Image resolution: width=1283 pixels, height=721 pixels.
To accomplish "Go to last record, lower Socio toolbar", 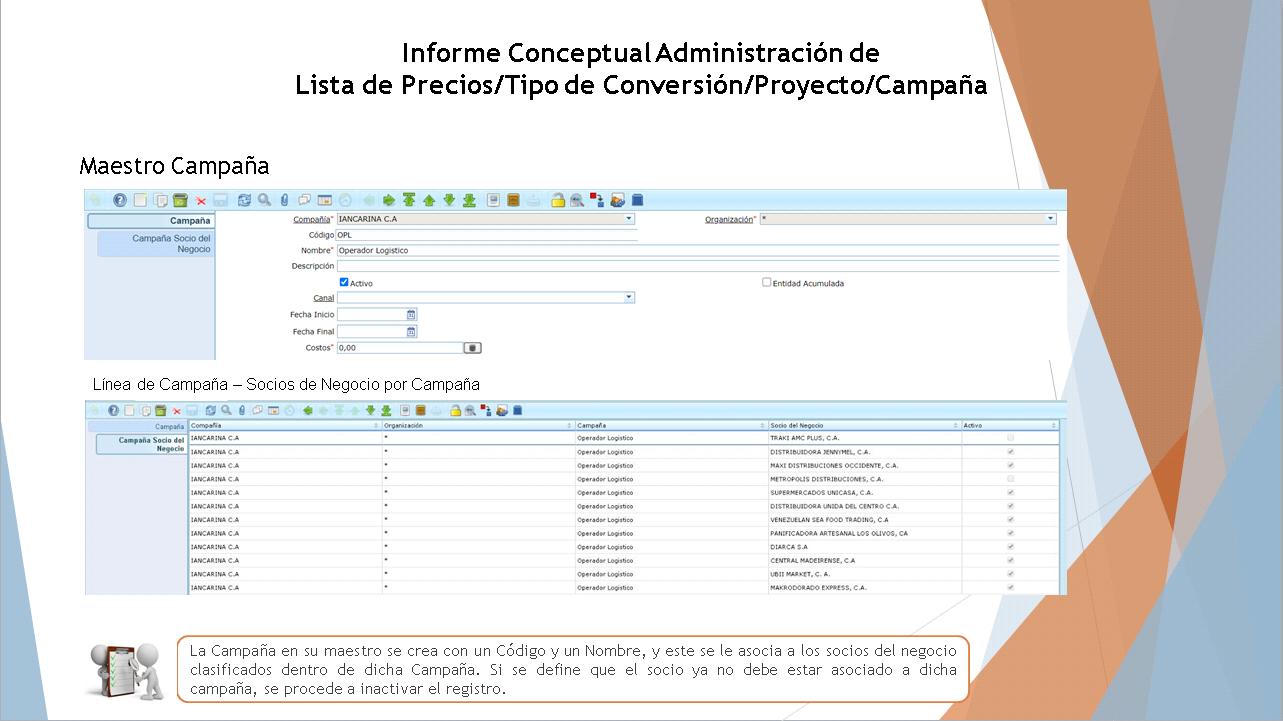I will 385,410.
